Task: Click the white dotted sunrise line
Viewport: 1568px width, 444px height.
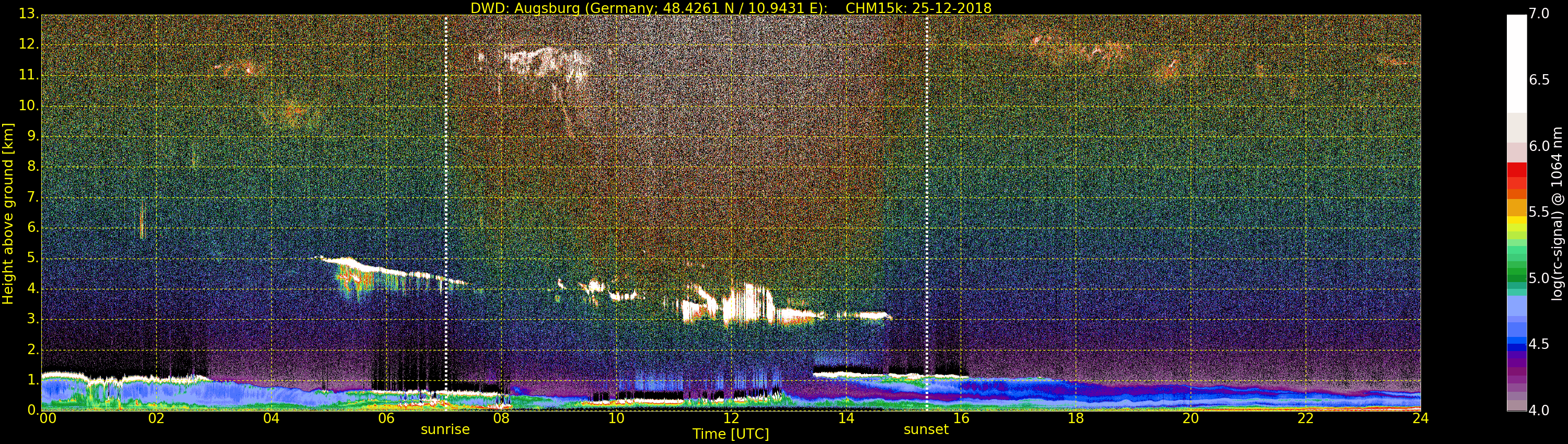Action: (x=446, y=213)
